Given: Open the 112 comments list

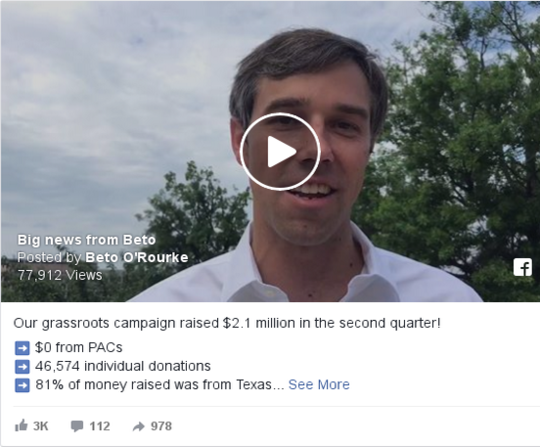Looking at the screenshot, I should tap(100, 426).
